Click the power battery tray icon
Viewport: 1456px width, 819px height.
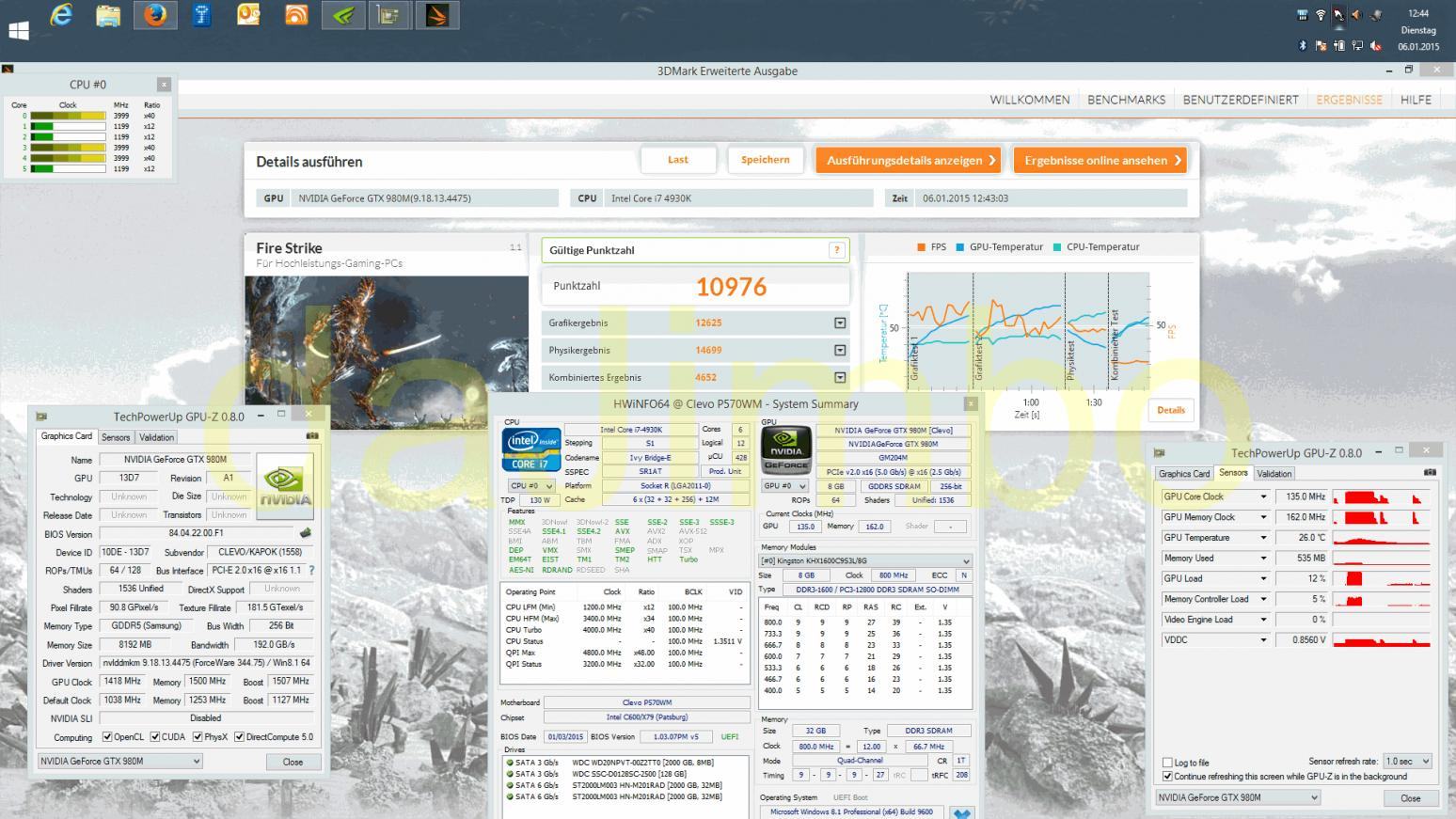[1338, 45]
